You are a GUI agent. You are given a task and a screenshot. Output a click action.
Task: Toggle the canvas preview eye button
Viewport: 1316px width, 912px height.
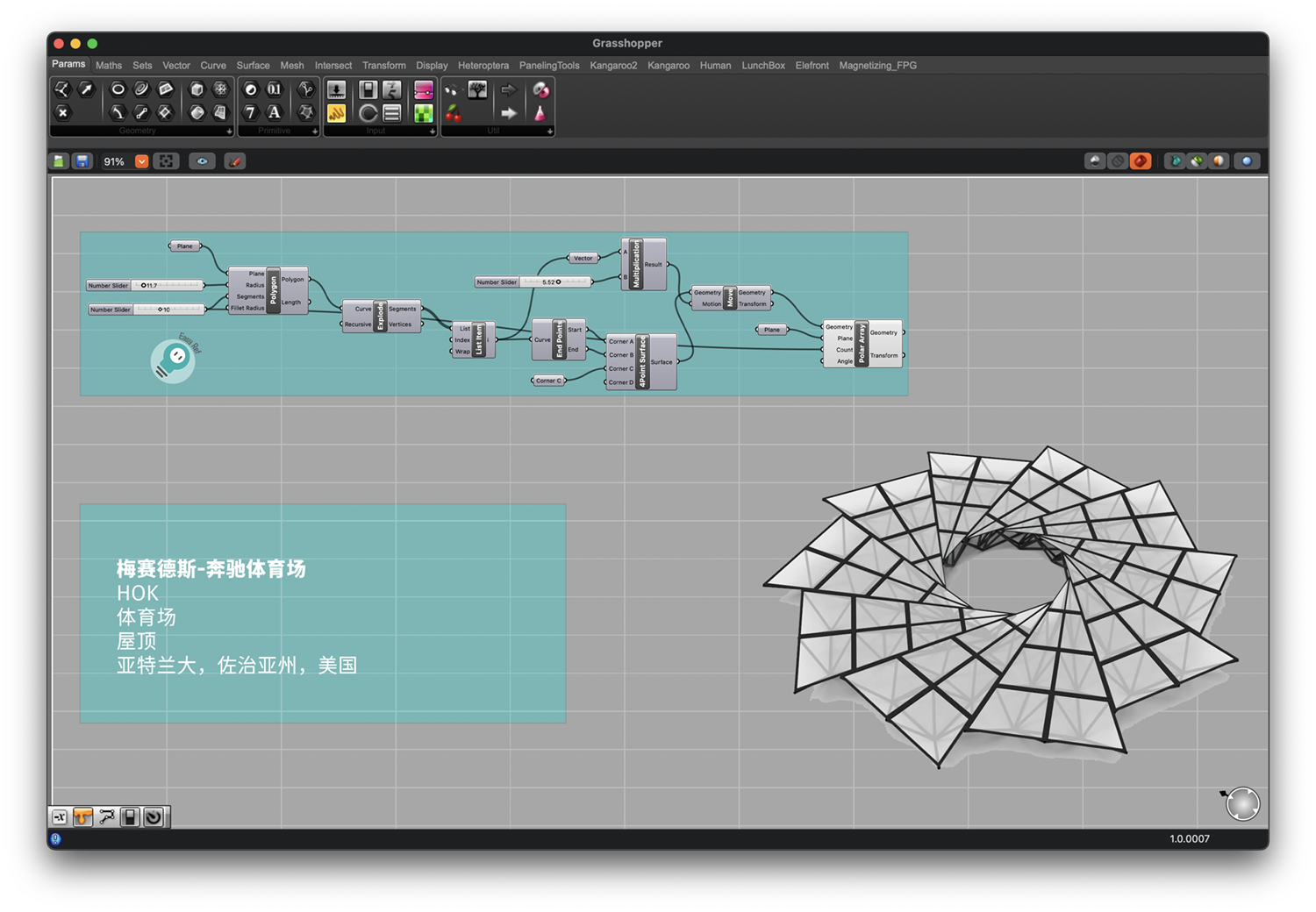point(202,161)
